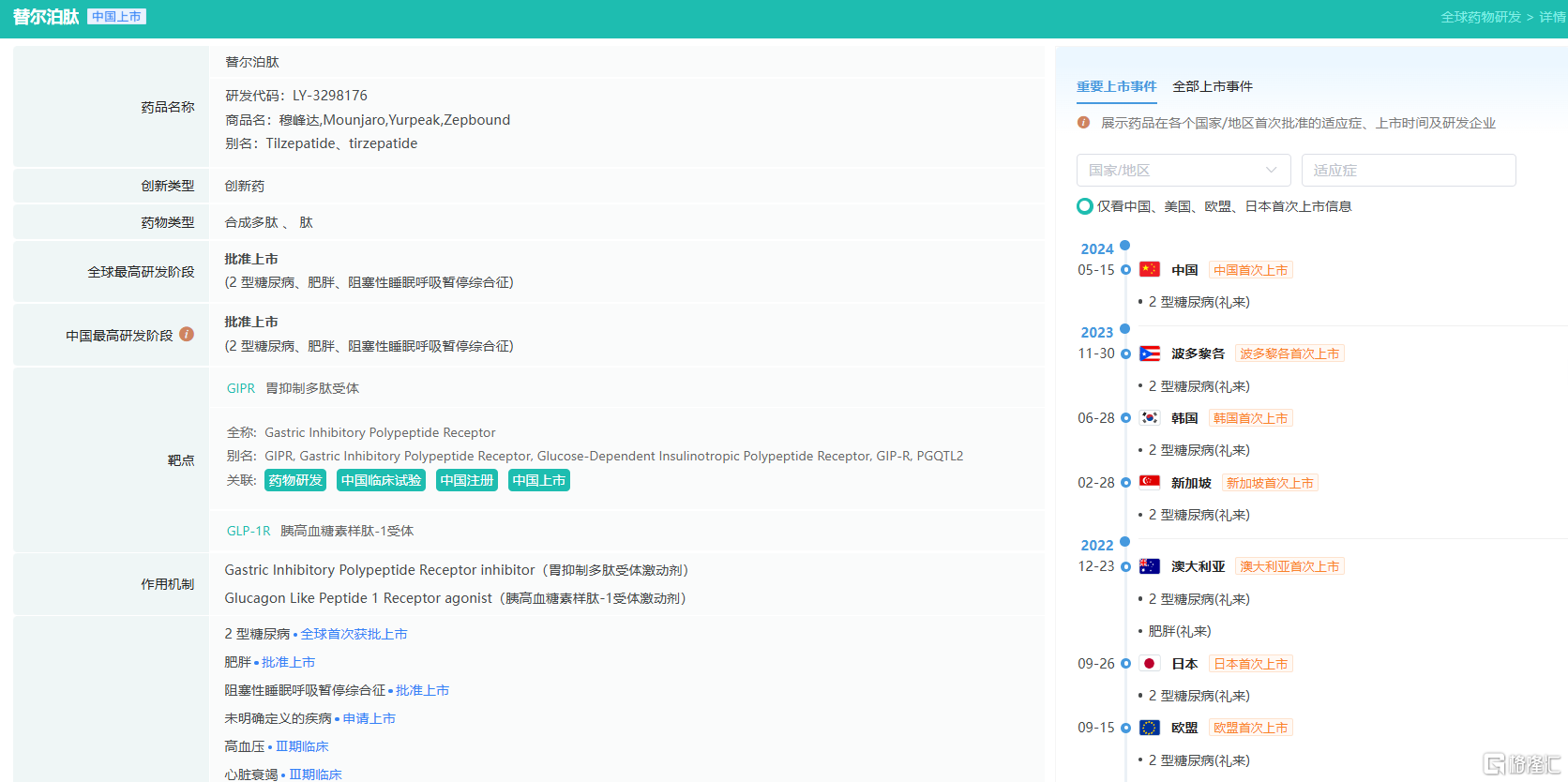Click the South Korea flag icon

[1150, 418]
